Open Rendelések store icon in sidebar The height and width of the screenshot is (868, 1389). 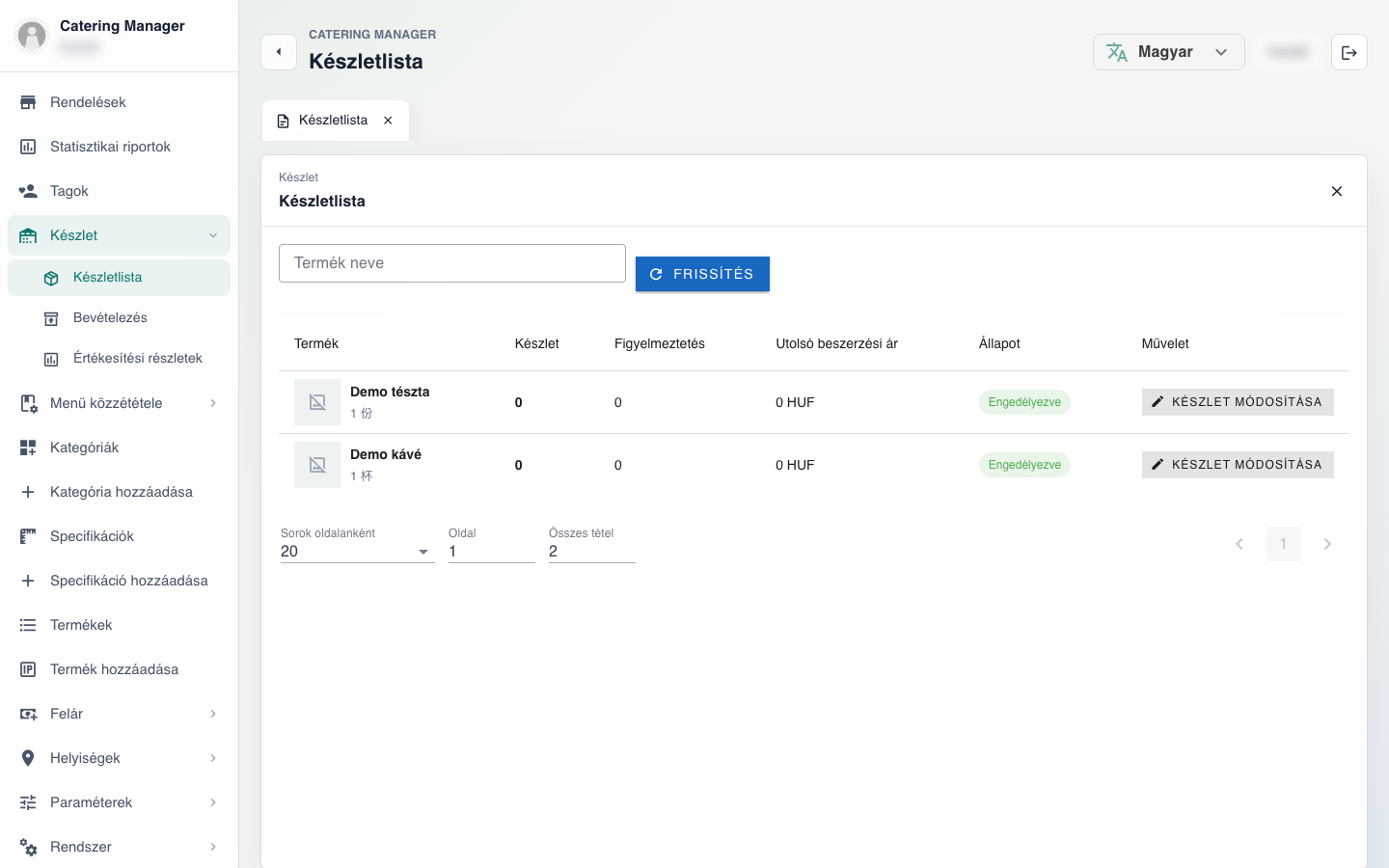(28, 102)
